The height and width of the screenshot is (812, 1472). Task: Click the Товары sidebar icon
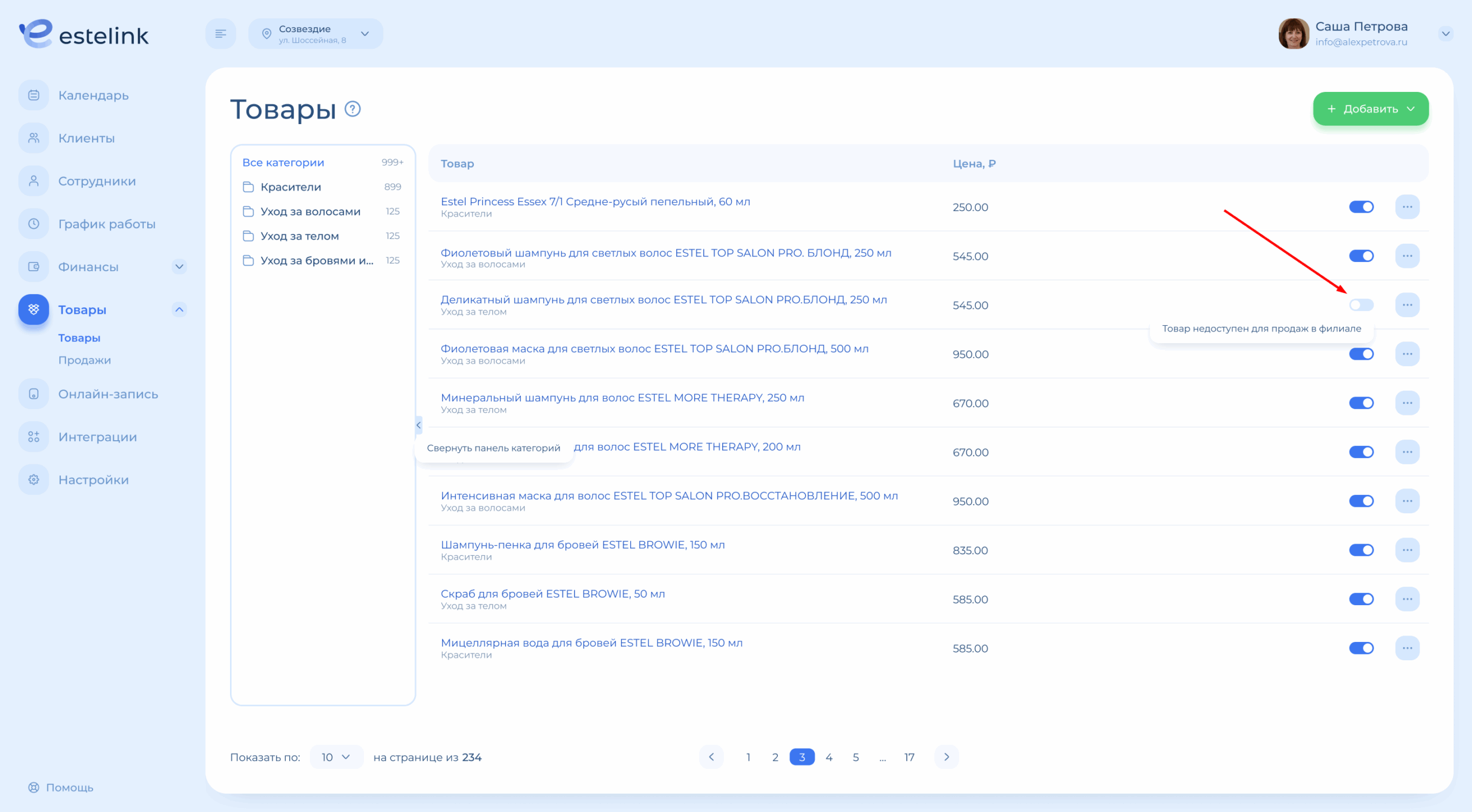click(34, 309)
